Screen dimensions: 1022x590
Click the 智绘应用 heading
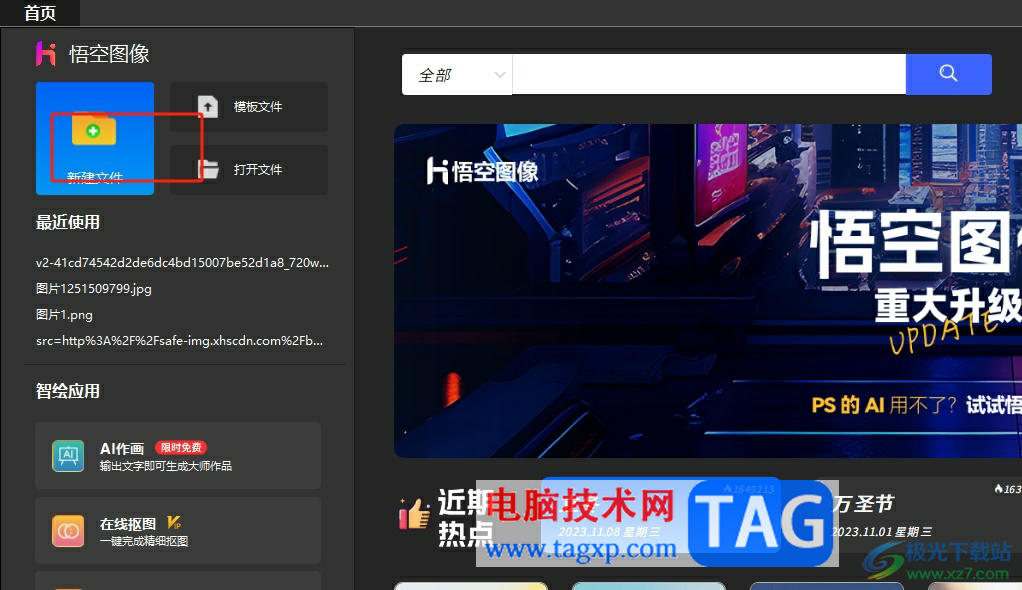(68, 391)
